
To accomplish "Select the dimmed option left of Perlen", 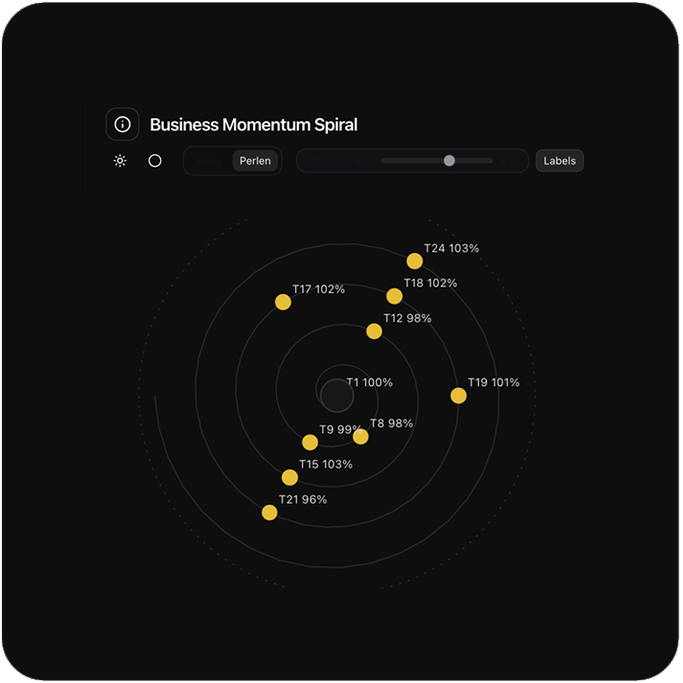I will (x=209, y=161).
